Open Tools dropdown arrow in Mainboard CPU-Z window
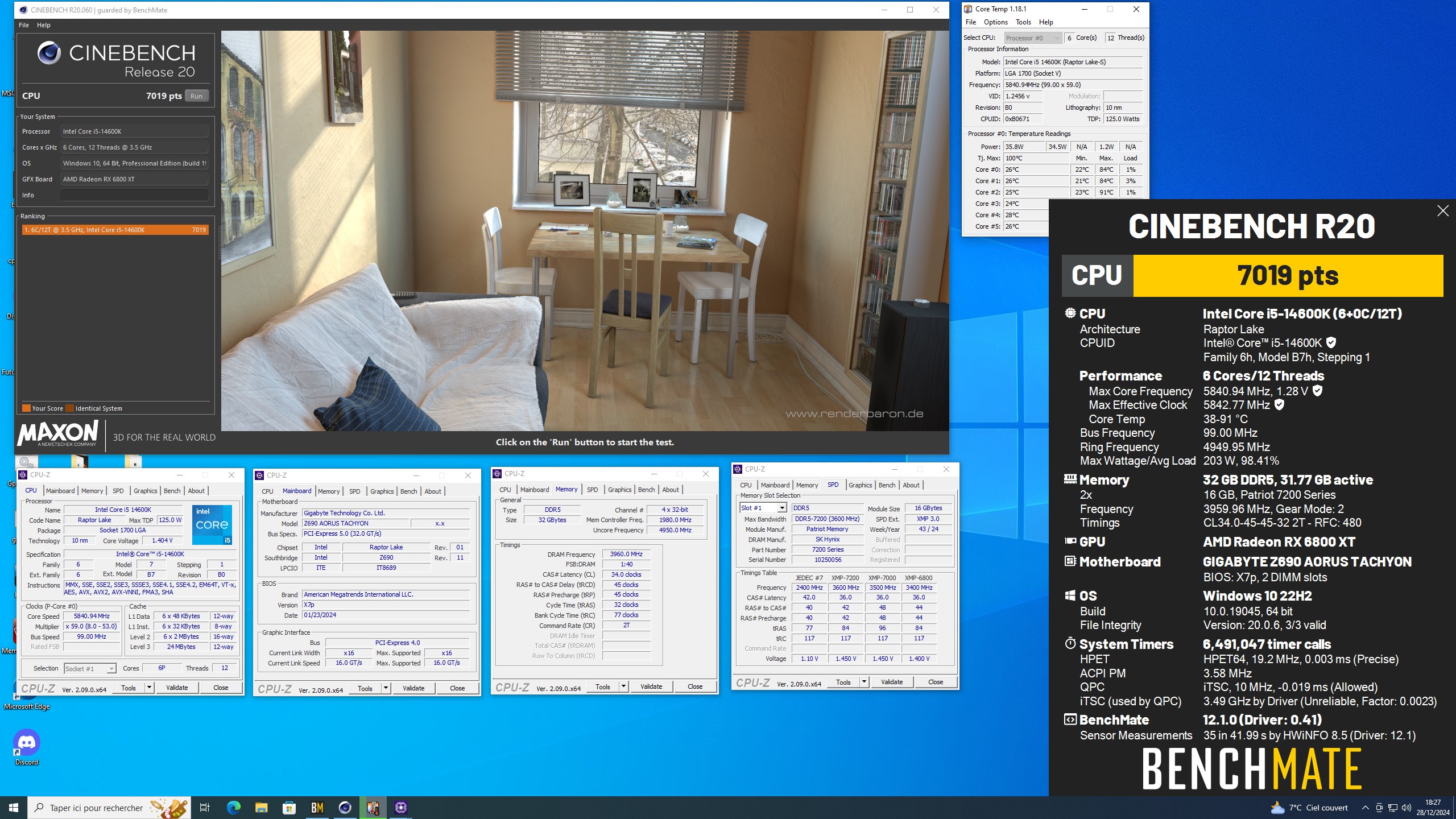The height and width of the screenshot is (819, 1456). click(x=386, y=688)
